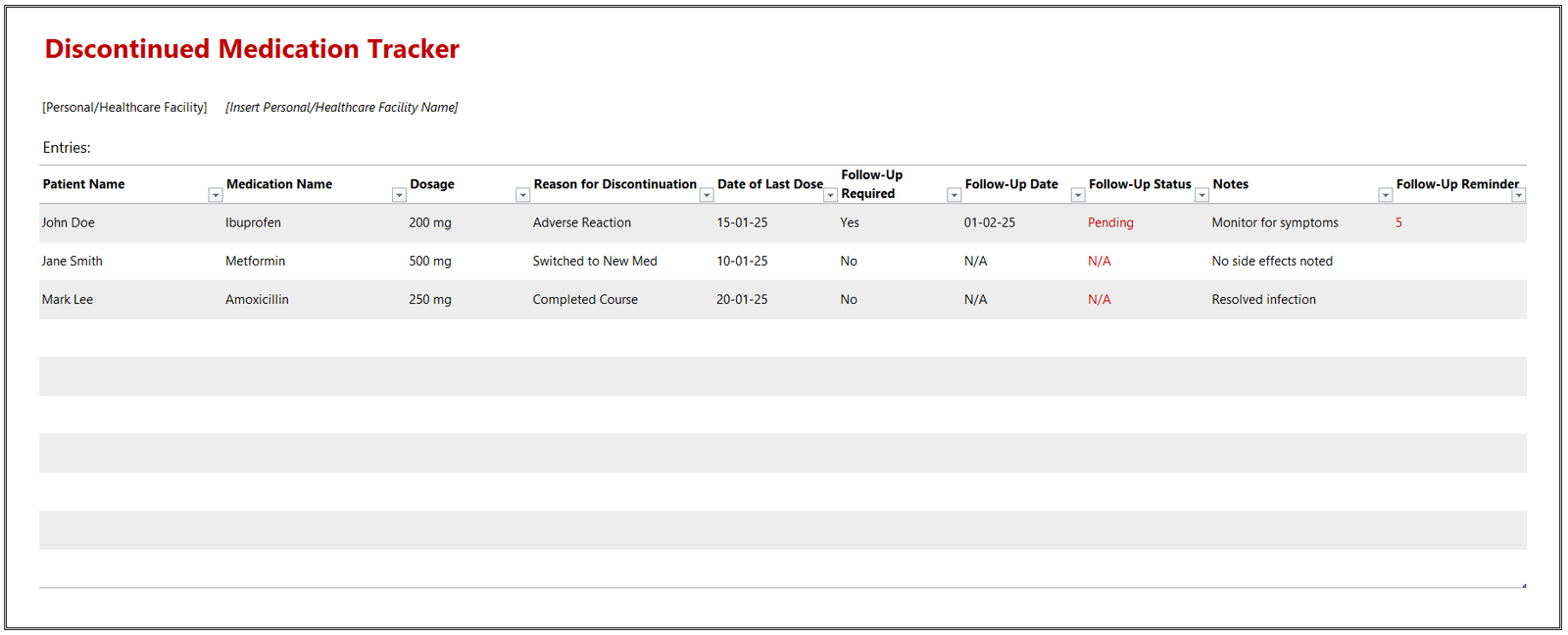The image size is (1568, 635).
Task: Select the Entries: label
Action: tap(67, 148)
